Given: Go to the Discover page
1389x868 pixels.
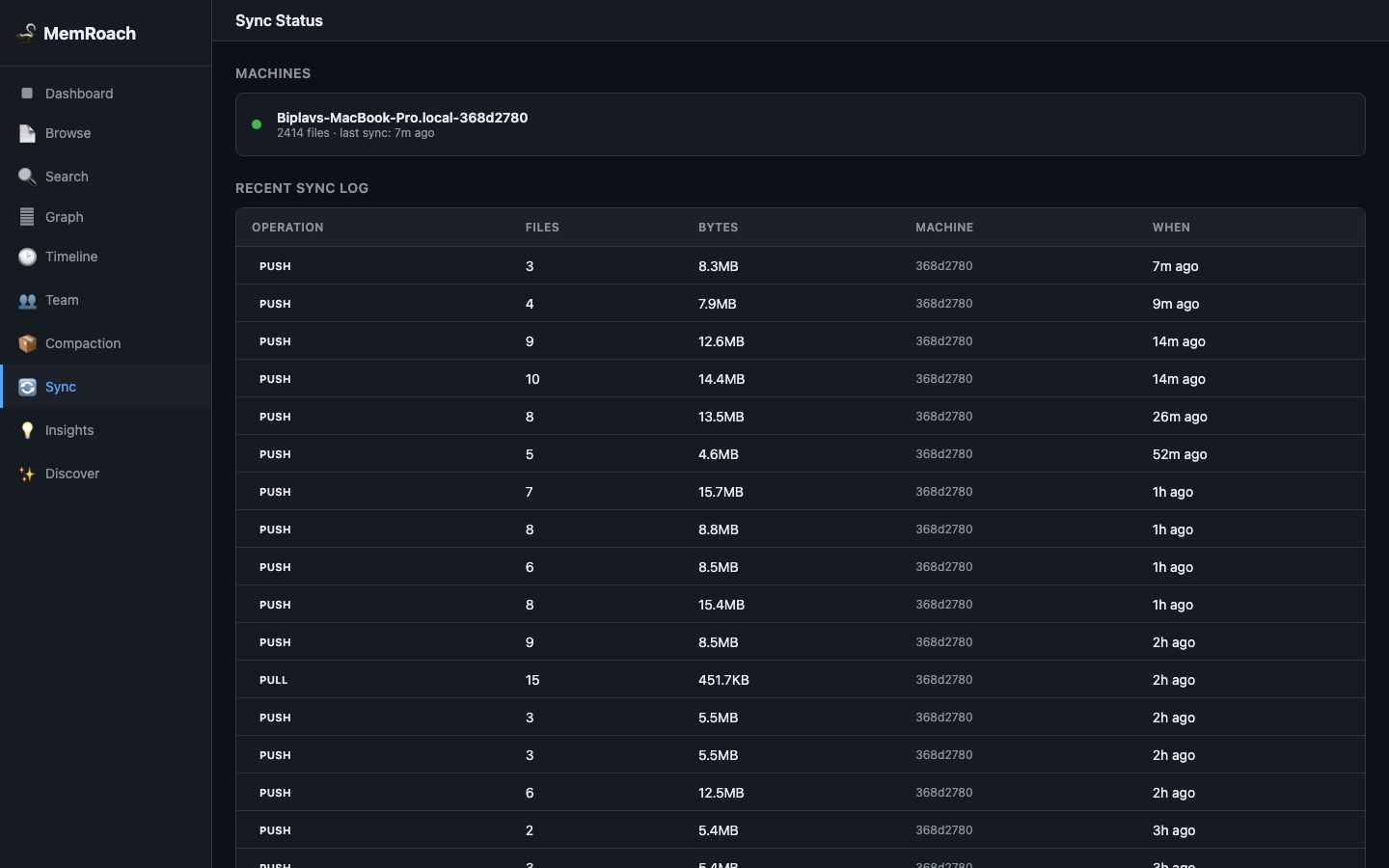Looking at the screenshot, I should (x=106, y=474).
